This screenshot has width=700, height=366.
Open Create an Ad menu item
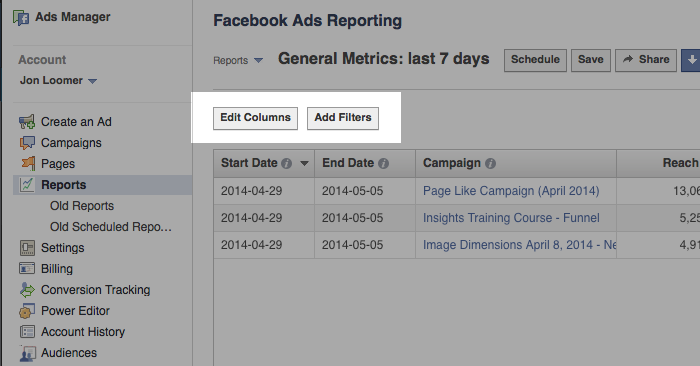(x=76, y=122)
